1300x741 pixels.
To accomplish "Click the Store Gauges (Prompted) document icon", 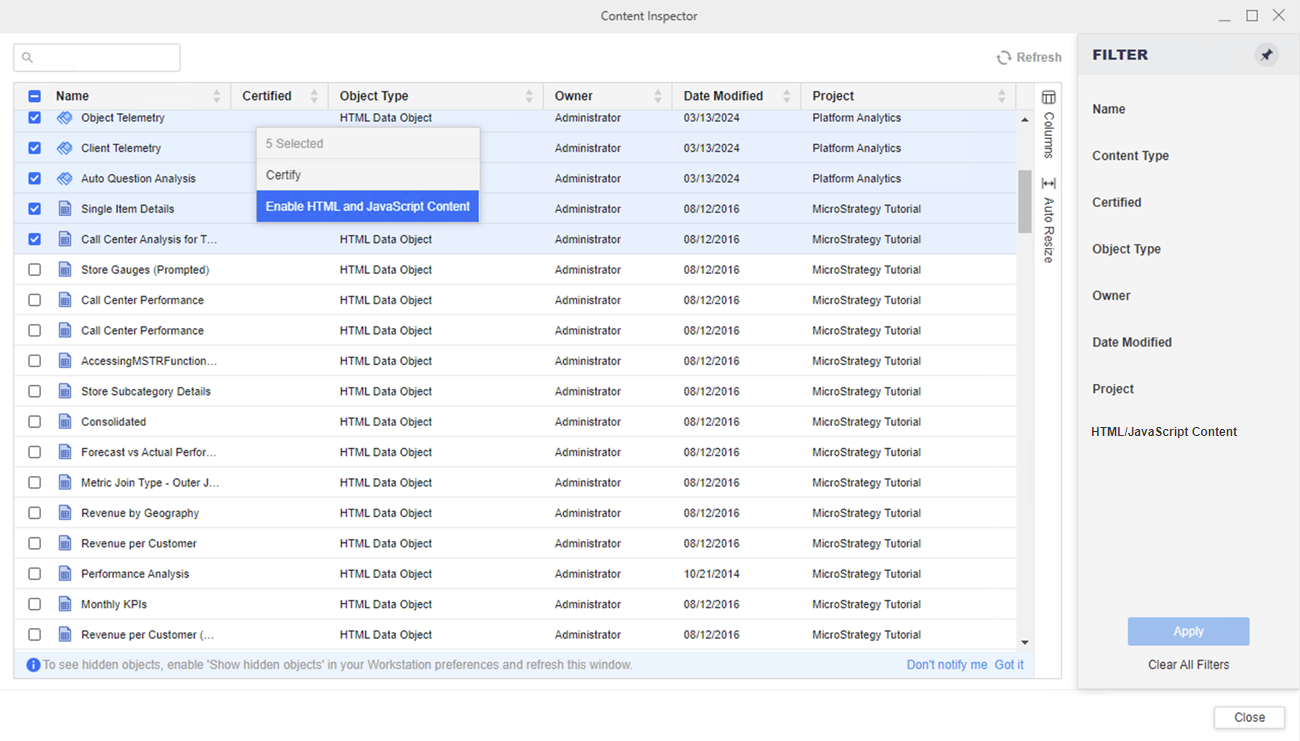I will coord(65,270).
